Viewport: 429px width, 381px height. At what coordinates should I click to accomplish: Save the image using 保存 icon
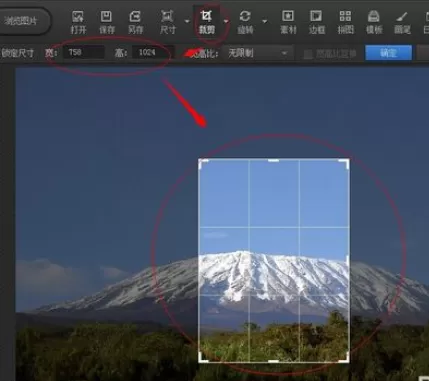point(106,22)
